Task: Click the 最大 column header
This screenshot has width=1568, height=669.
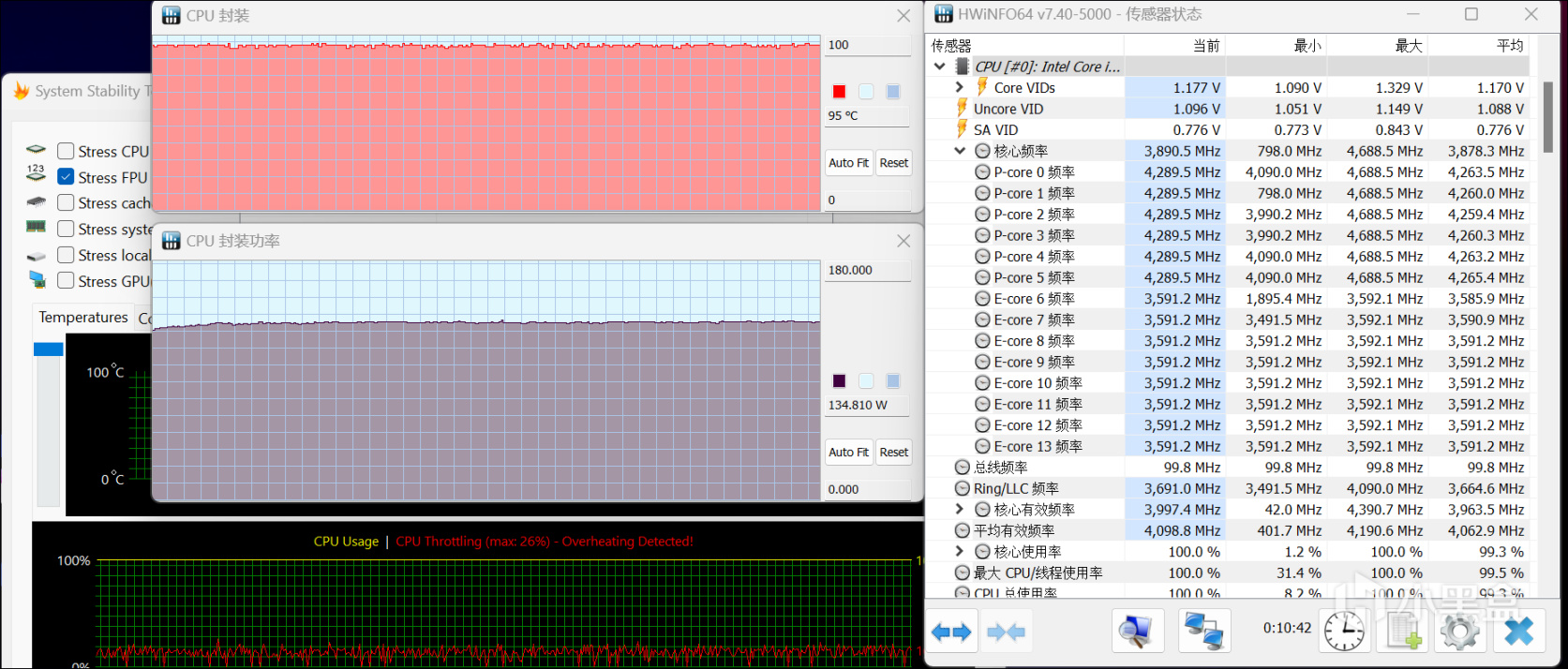Action: 1408,46
